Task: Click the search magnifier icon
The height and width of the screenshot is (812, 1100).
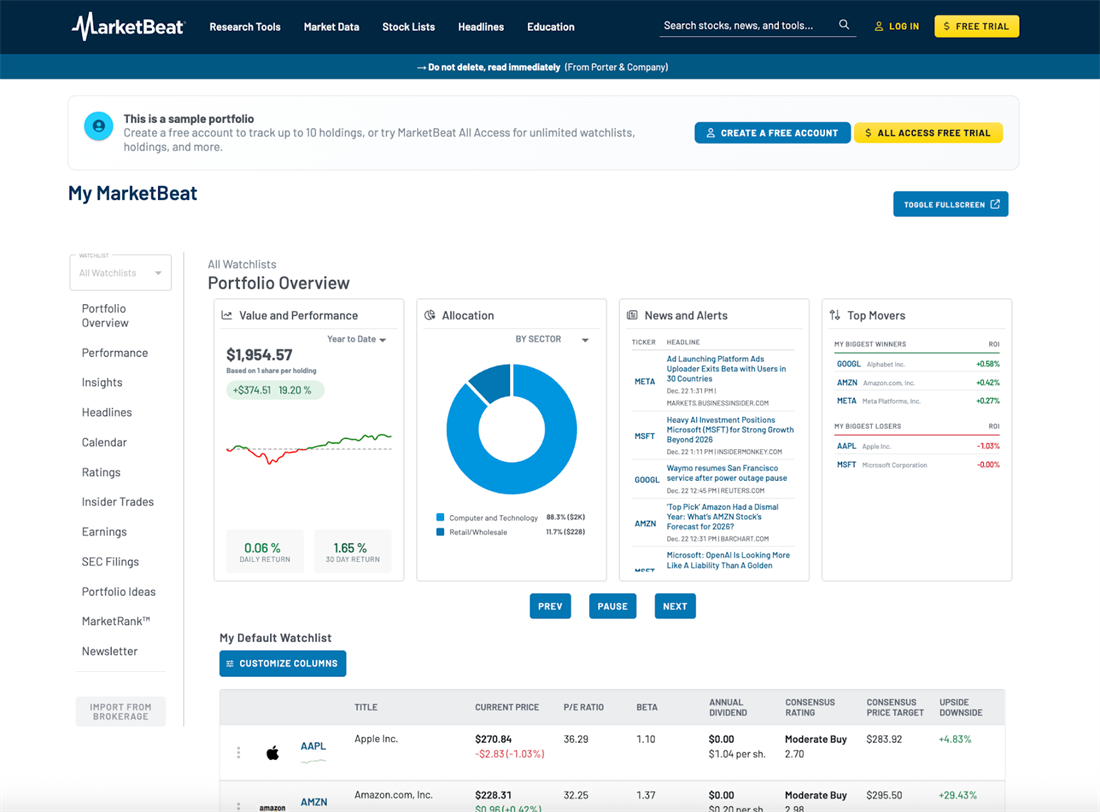Action: (844, 25)
